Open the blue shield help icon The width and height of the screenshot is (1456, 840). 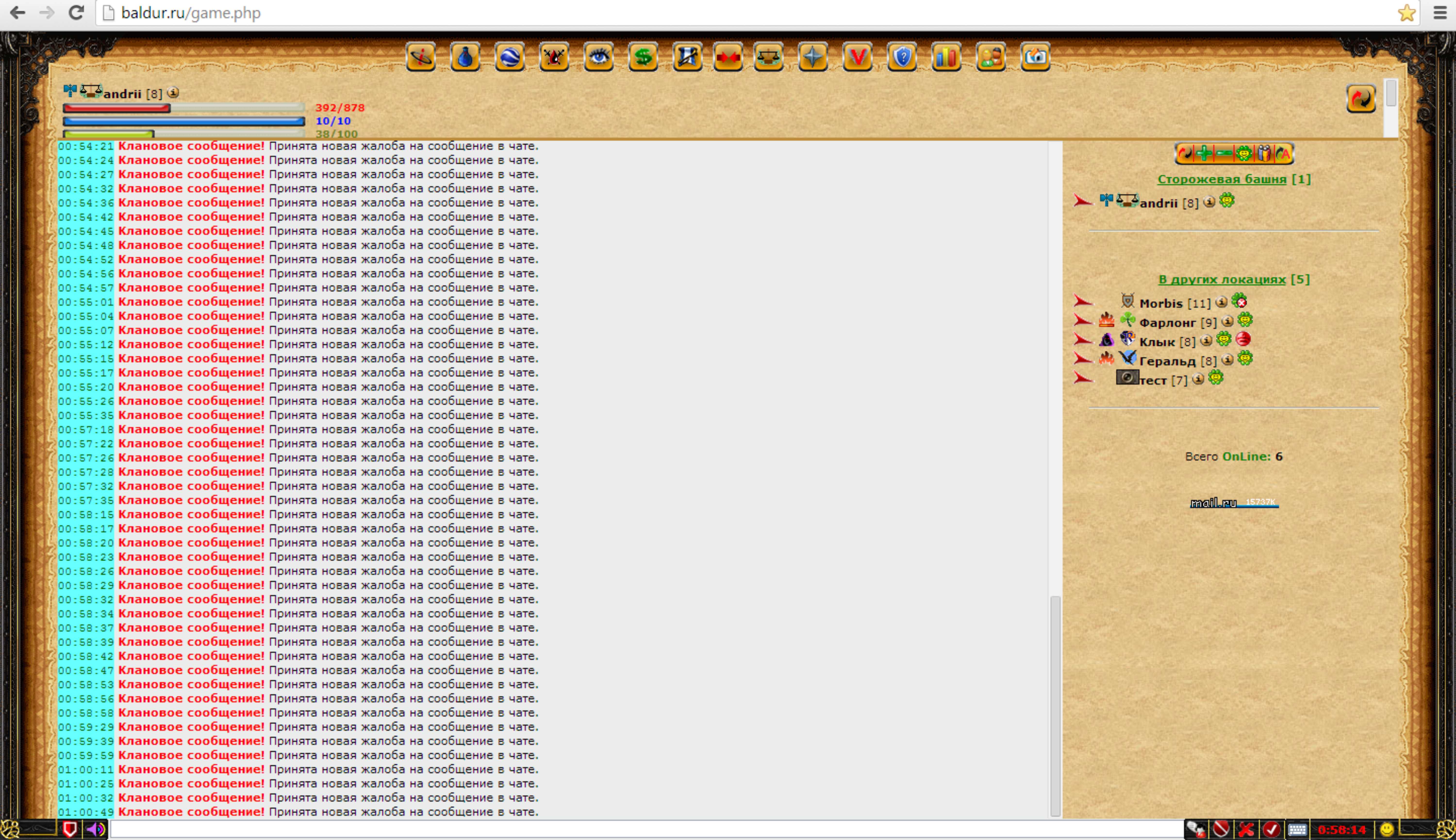(x=902, y=57)
